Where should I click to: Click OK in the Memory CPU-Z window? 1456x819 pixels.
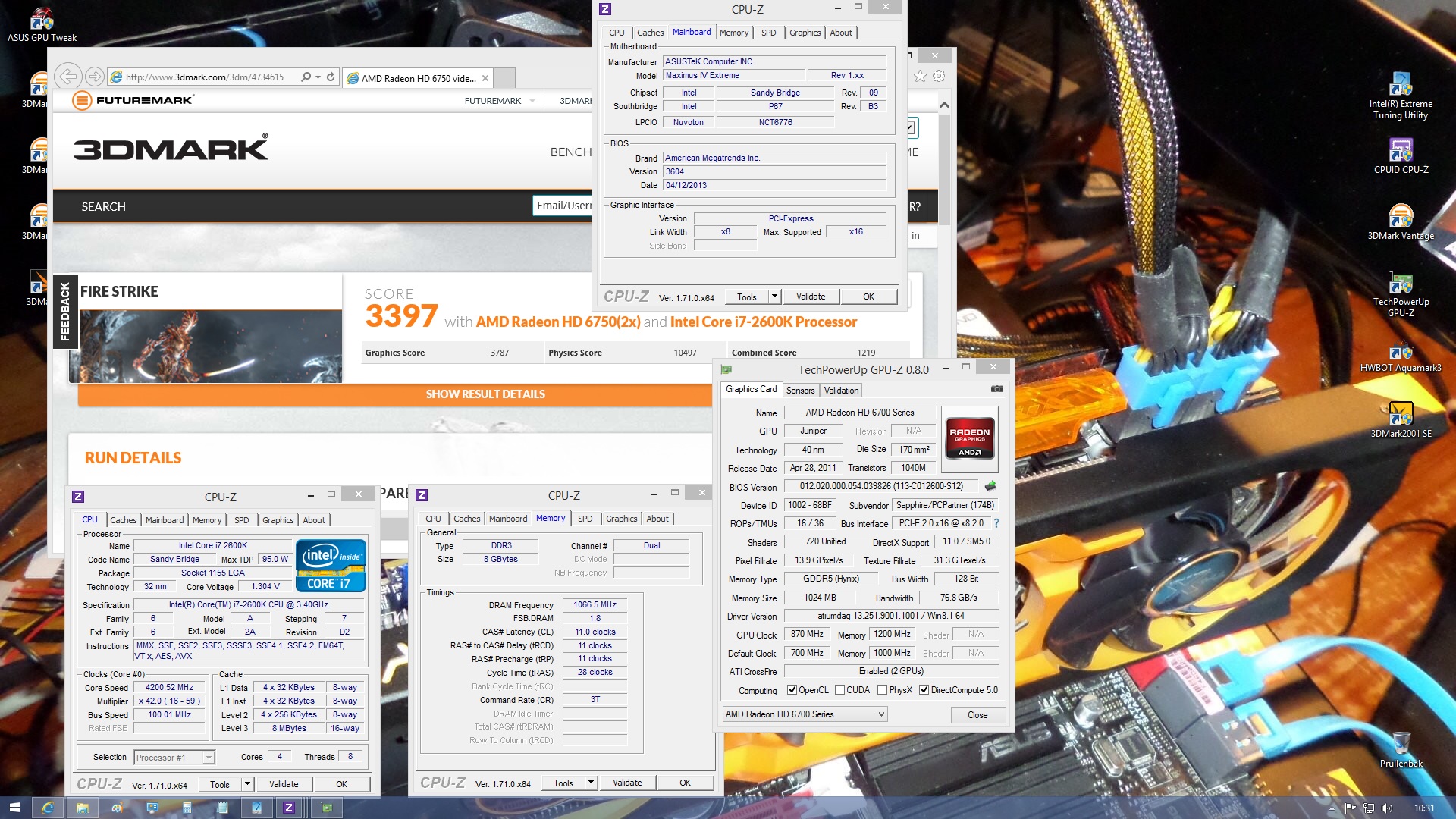[x=685, y=783]
